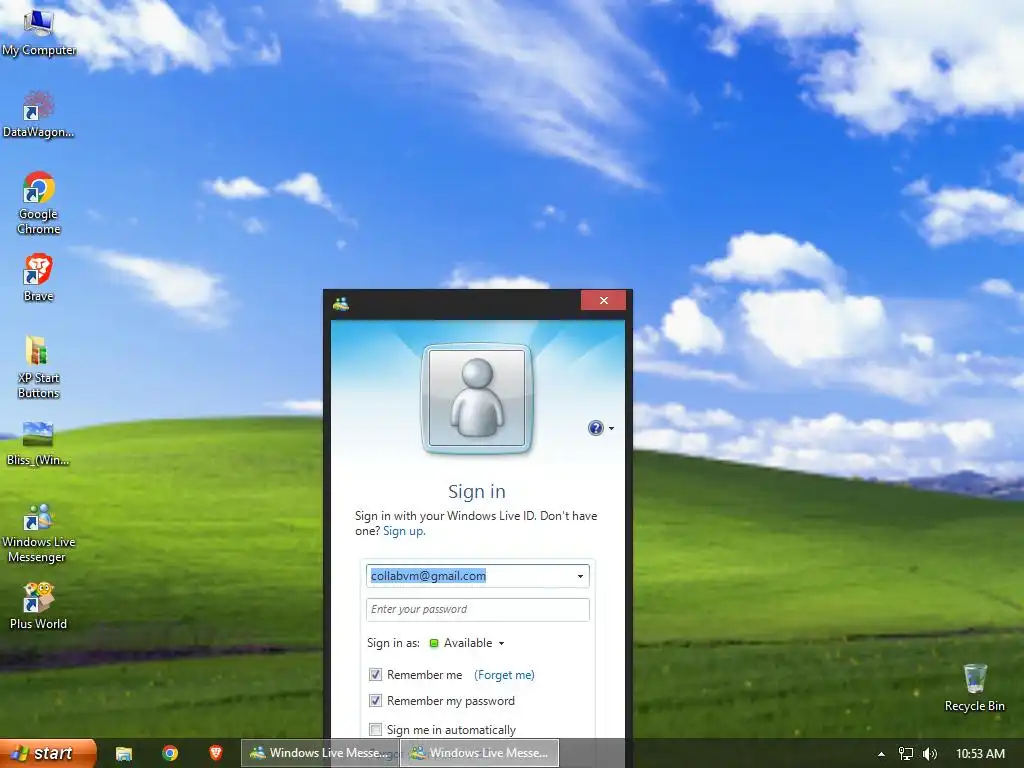Enable Sign me in automatically checkbox
The image size is (1024, 768).
pyautogui.click(x=376, y=729)
